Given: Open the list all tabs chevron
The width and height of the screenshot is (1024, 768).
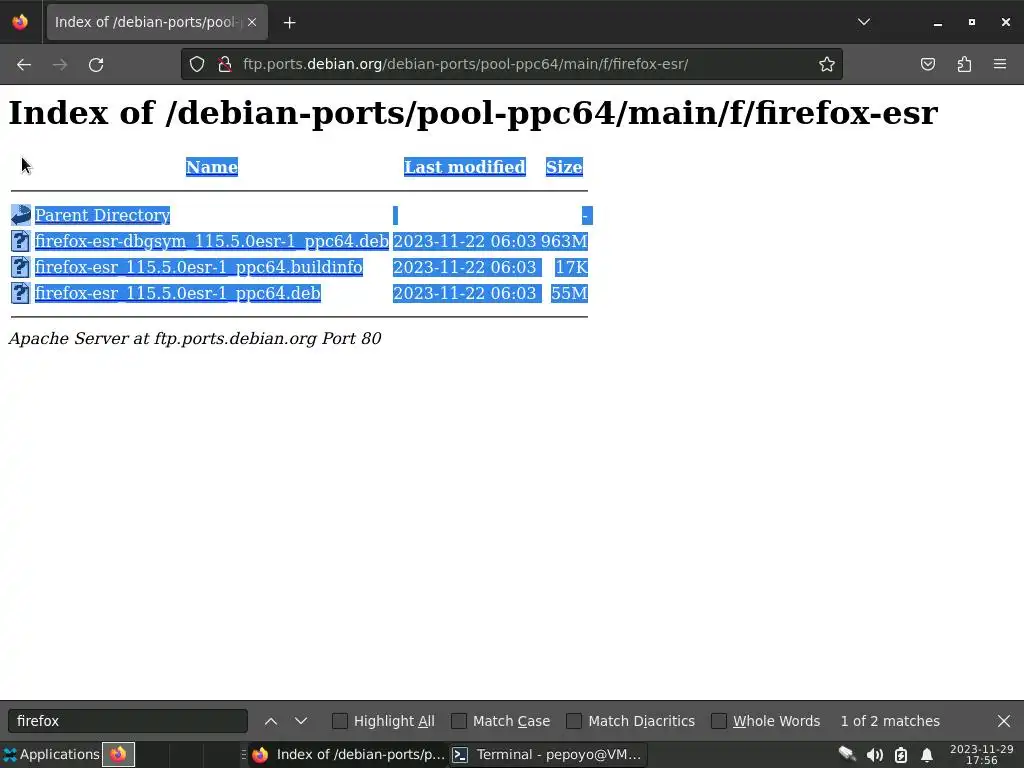Looking at the screenshot, I should click(x=863, y=22).
